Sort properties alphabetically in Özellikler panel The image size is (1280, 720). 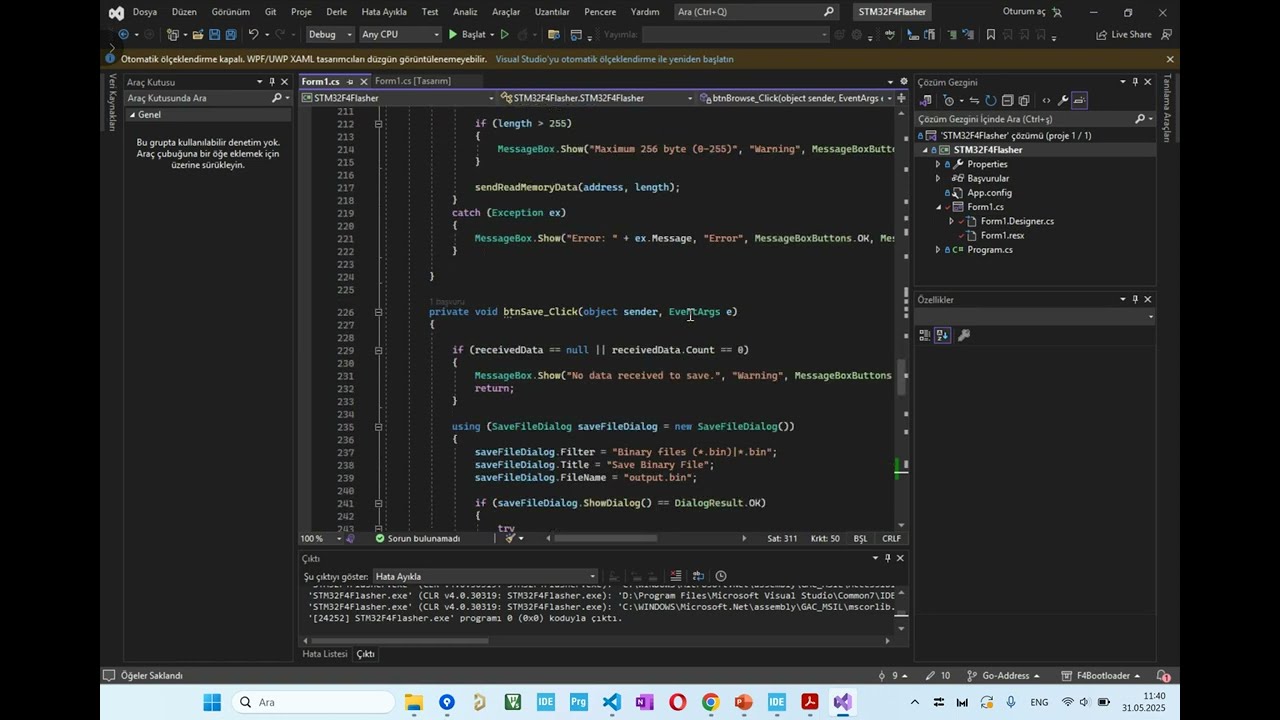[x=943, y=335]
